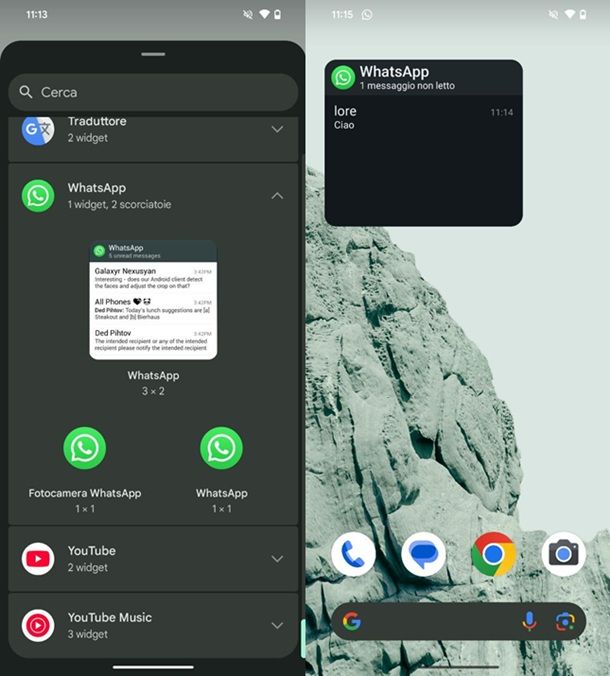Screen dimensions: 610x676
Task: Collapse the WhatsApp widget group
Action: point(277,196)
